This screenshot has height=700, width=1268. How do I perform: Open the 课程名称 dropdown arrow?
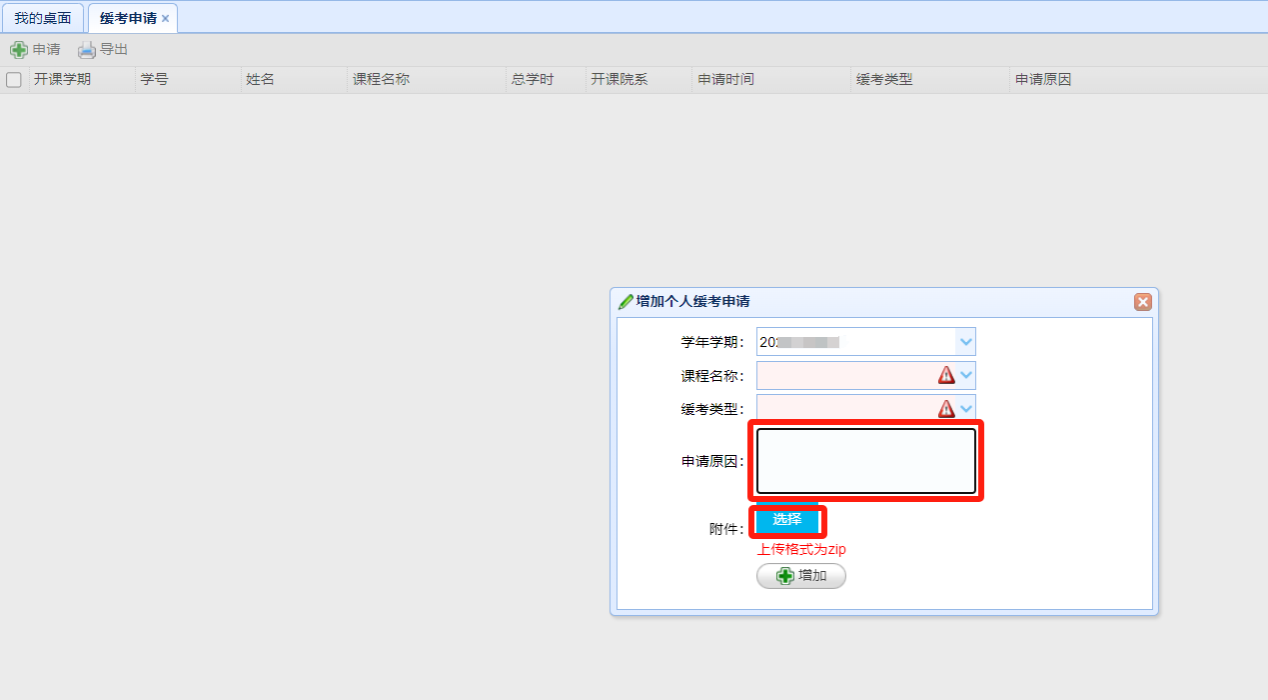tap(966, 375)
